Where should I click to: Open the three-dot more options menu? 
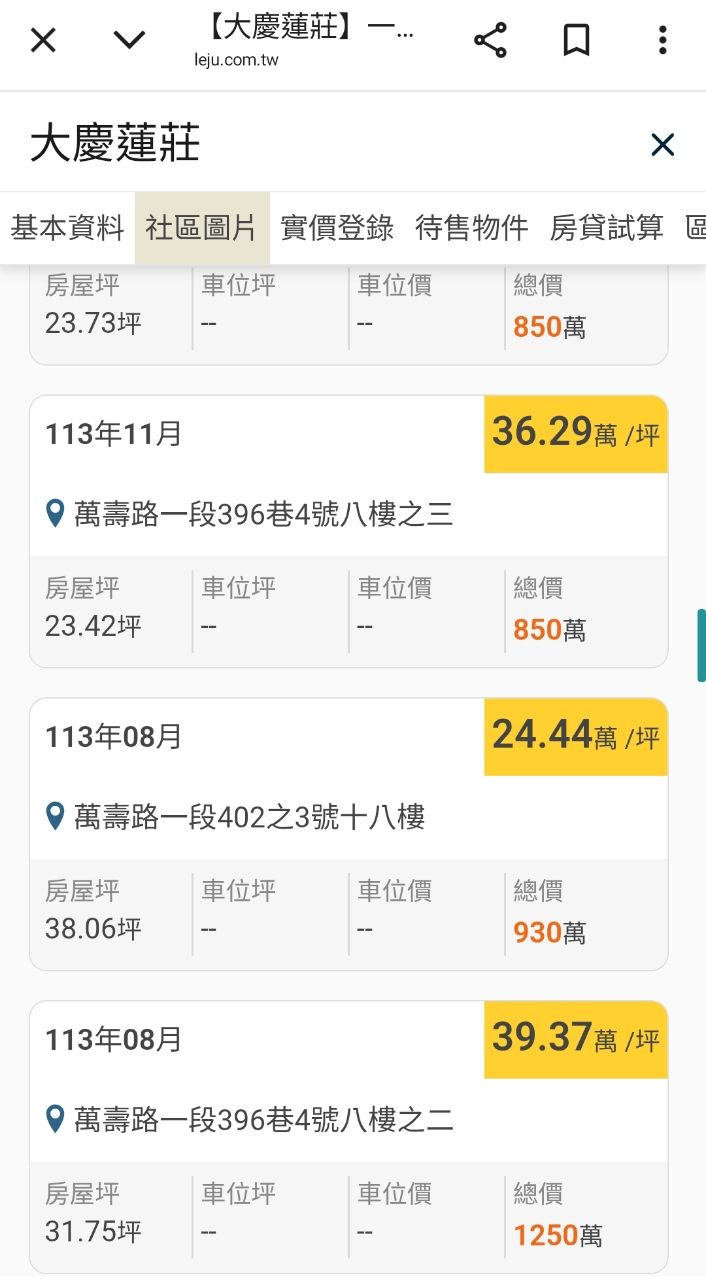point(662,40)
